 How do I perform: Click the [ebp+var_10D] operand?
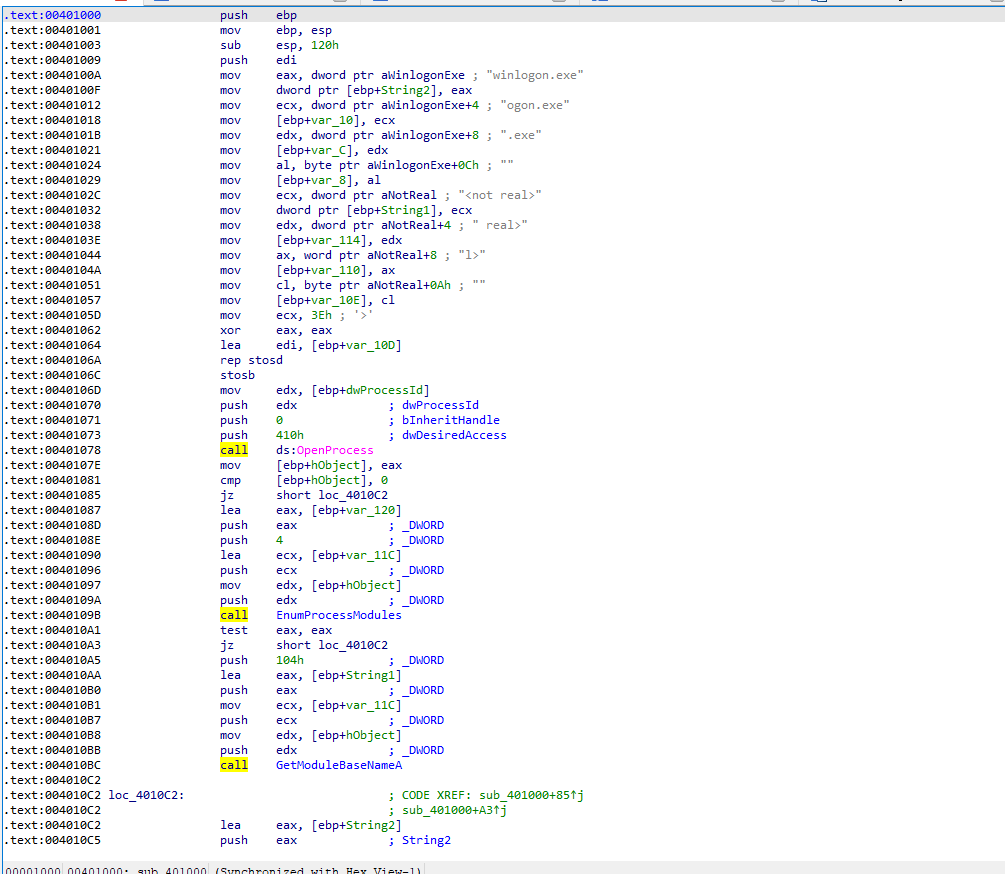point(356,346)
